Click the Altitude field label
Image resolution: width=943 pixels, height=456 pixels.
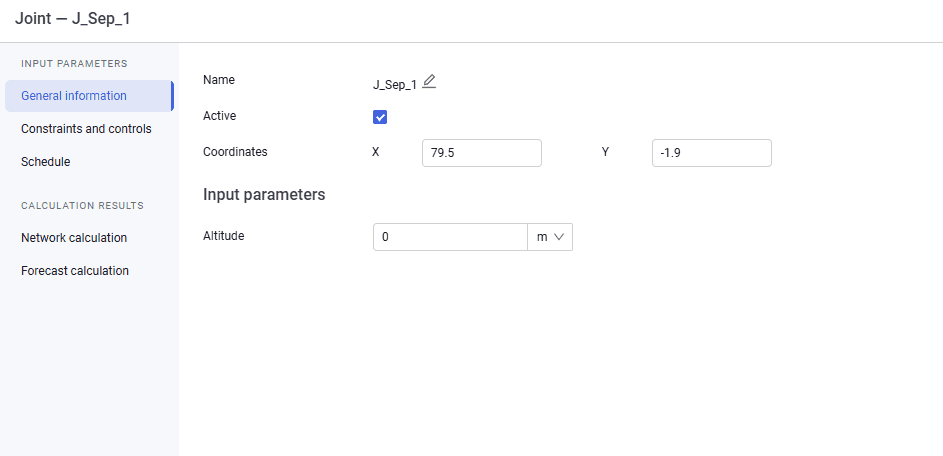(x=224, y=236)
